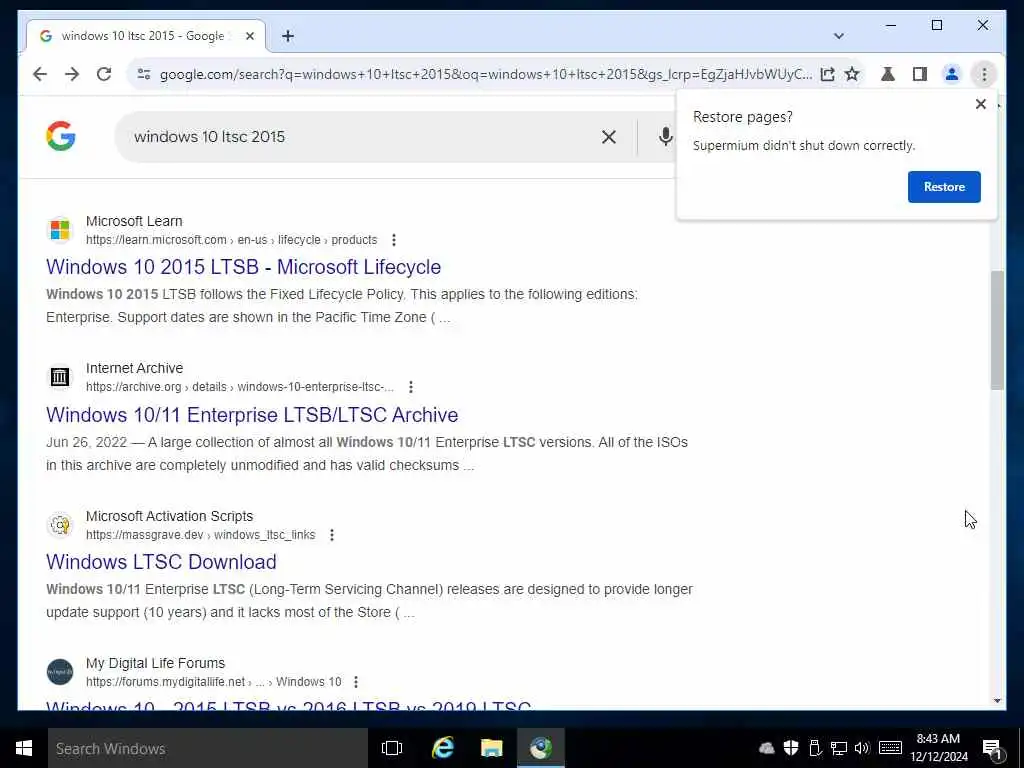Open more options for My Digital Life Forums result
Viewport: 1024px width, 768px height.
pyautogui.click(x=355, y=682)
